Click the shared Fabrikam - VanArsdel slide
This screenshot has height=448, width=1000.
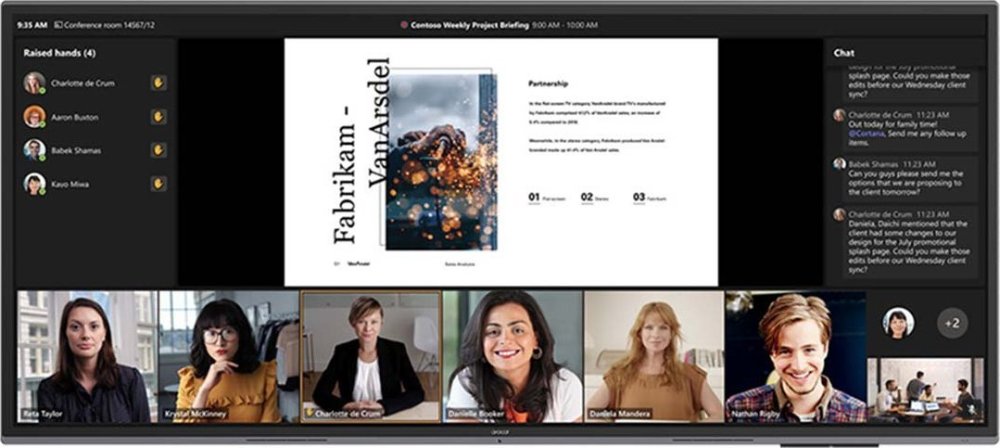pos(501,162)
